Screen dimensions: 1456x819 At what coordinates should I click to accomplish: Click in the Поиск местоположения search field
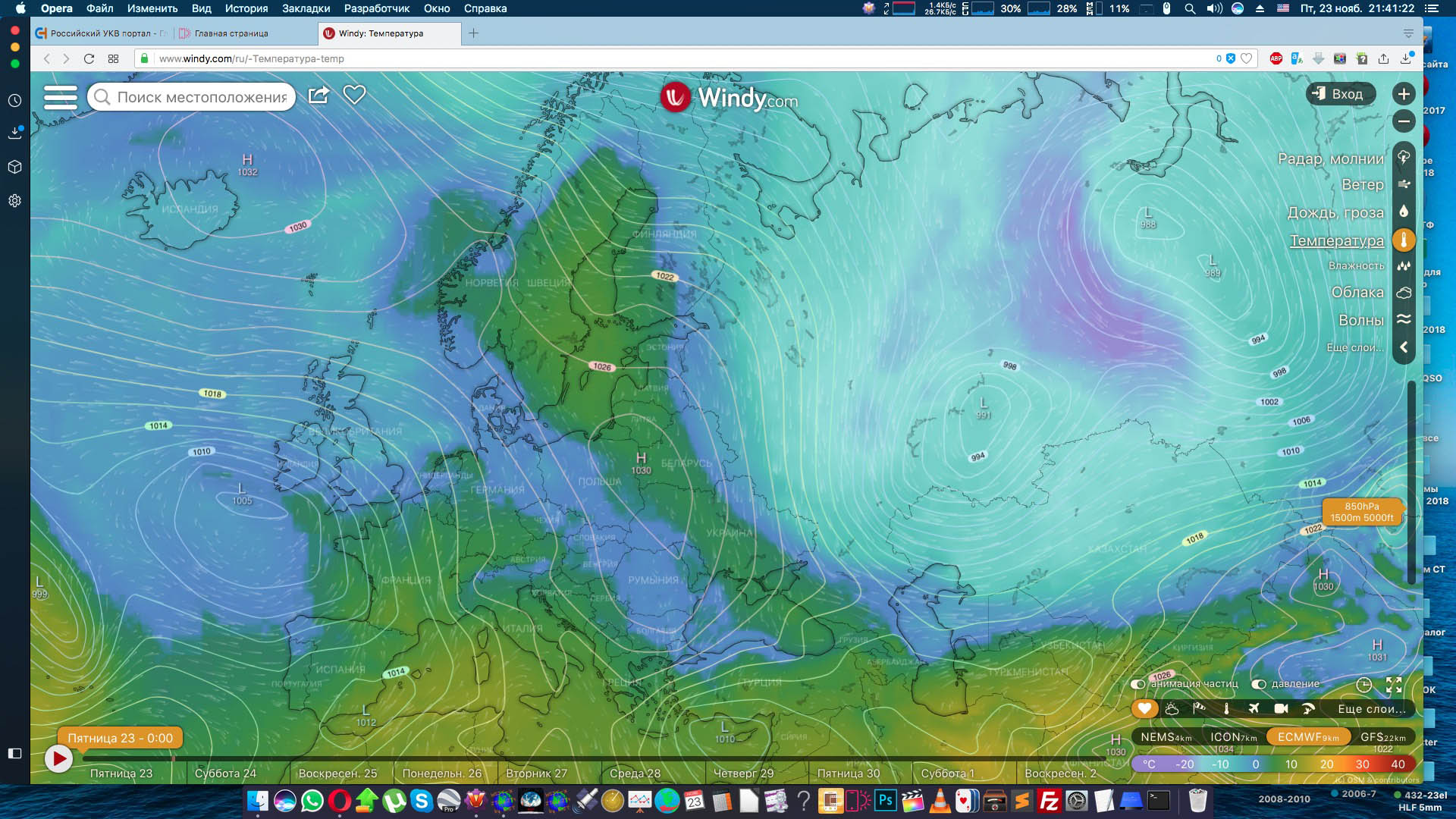click(201, 97)
